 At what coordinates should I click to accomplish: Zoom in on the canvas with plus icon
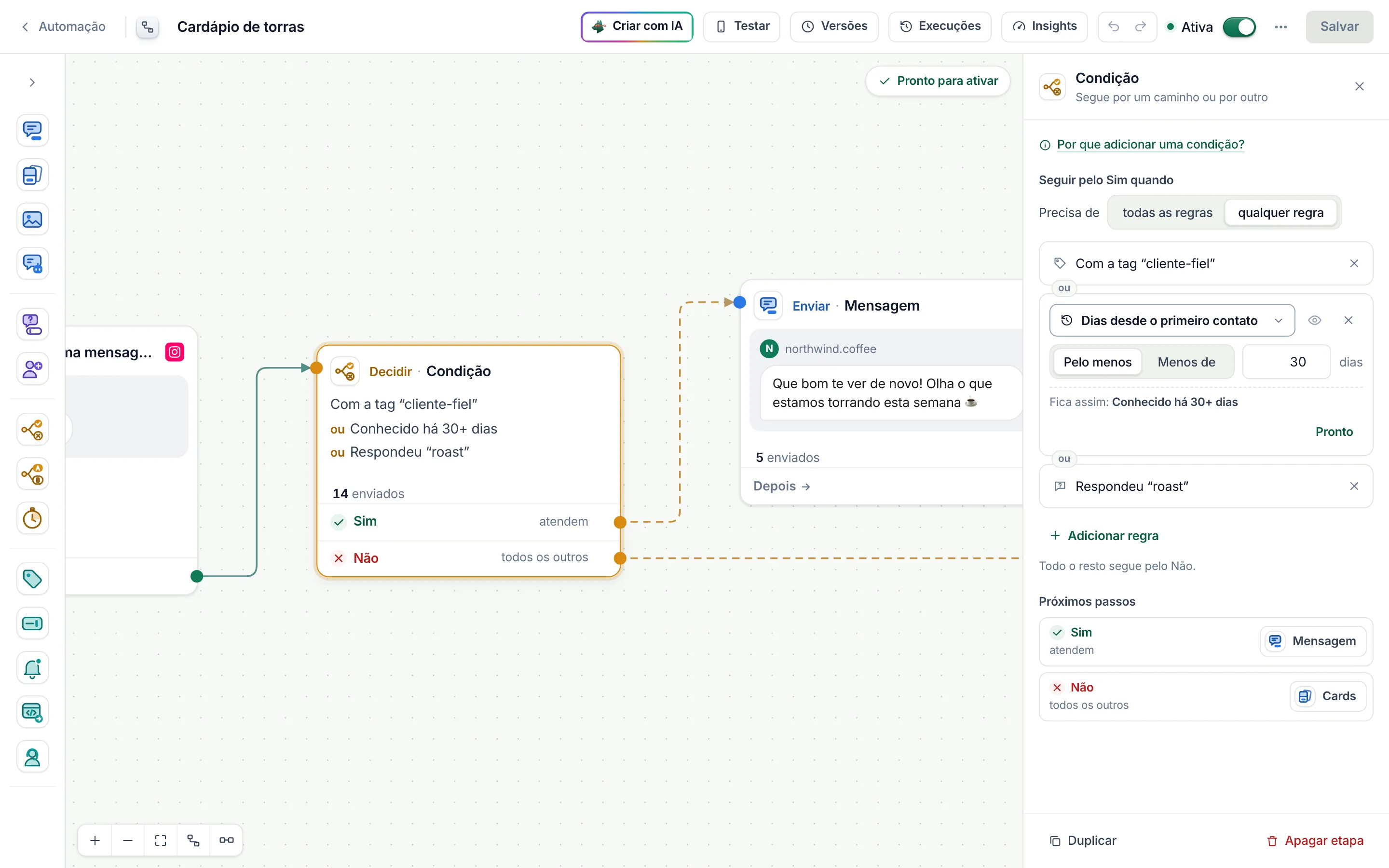pos(95,841)
